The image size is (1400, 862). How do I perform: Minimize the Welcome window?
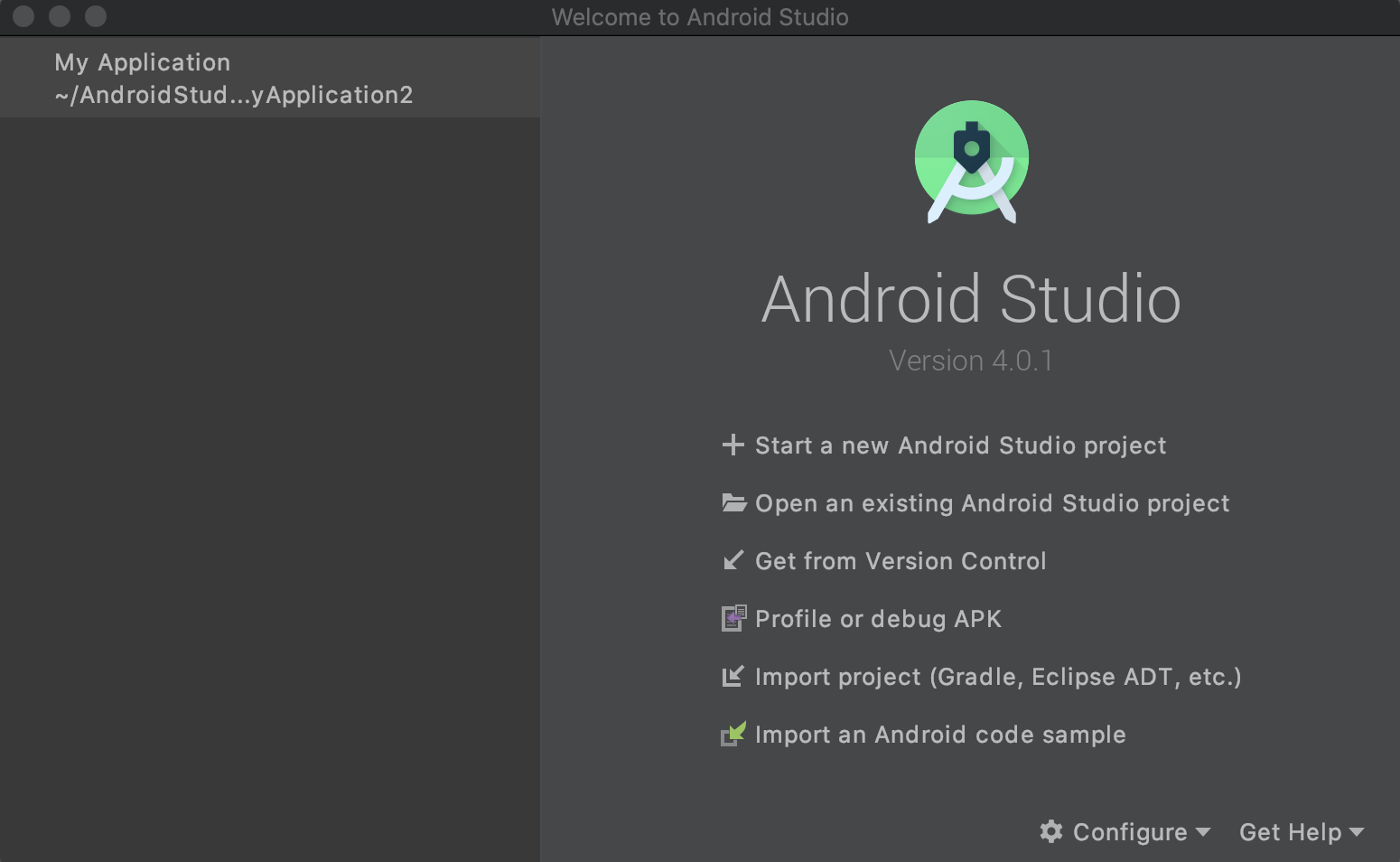60,16
